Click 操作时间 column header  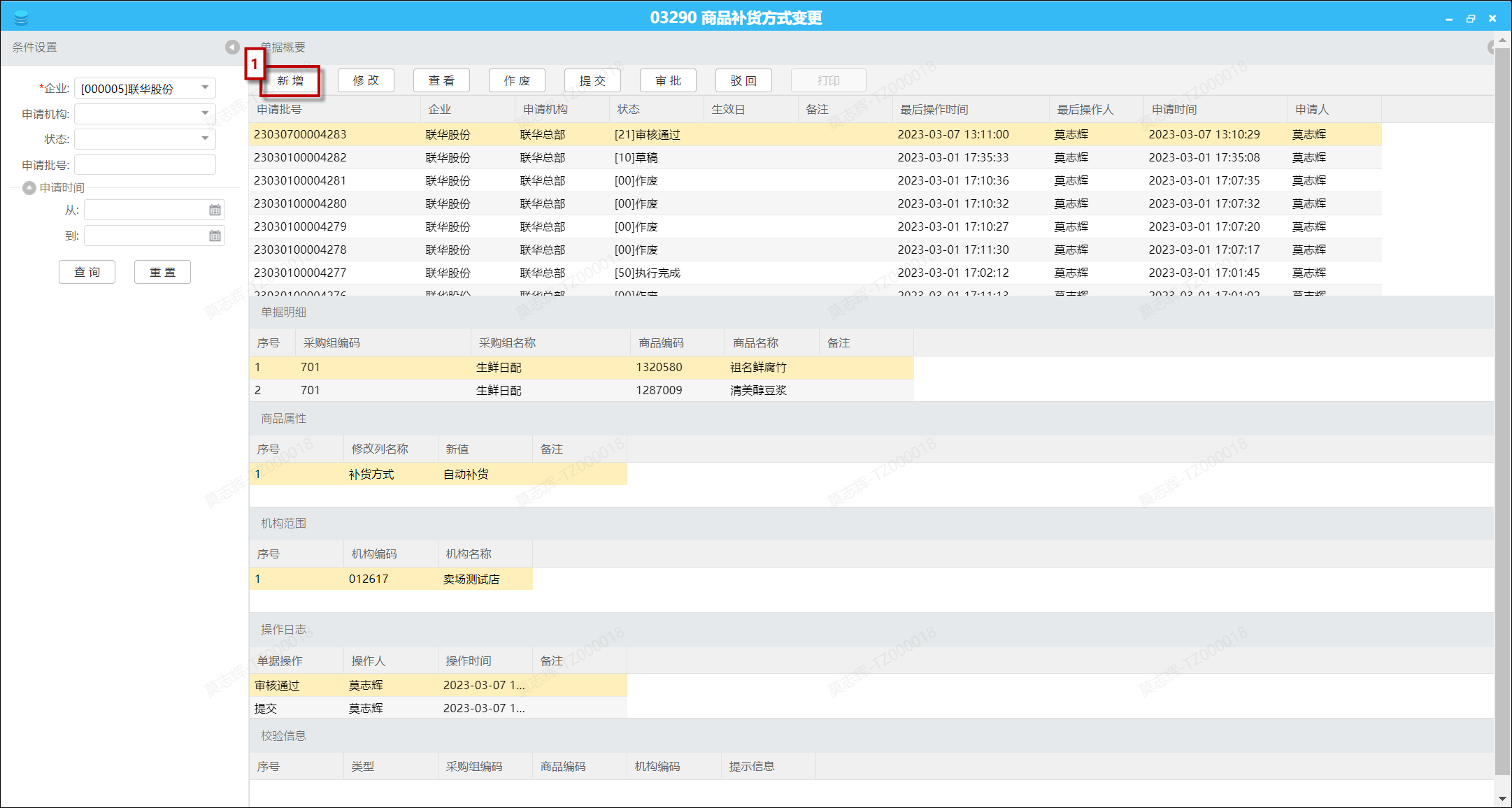[x=485, y=661]
